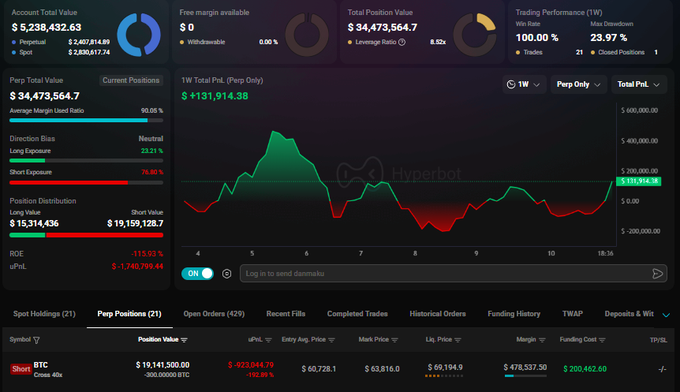Turn off the danmaku ON switch

tap(197, 274)
